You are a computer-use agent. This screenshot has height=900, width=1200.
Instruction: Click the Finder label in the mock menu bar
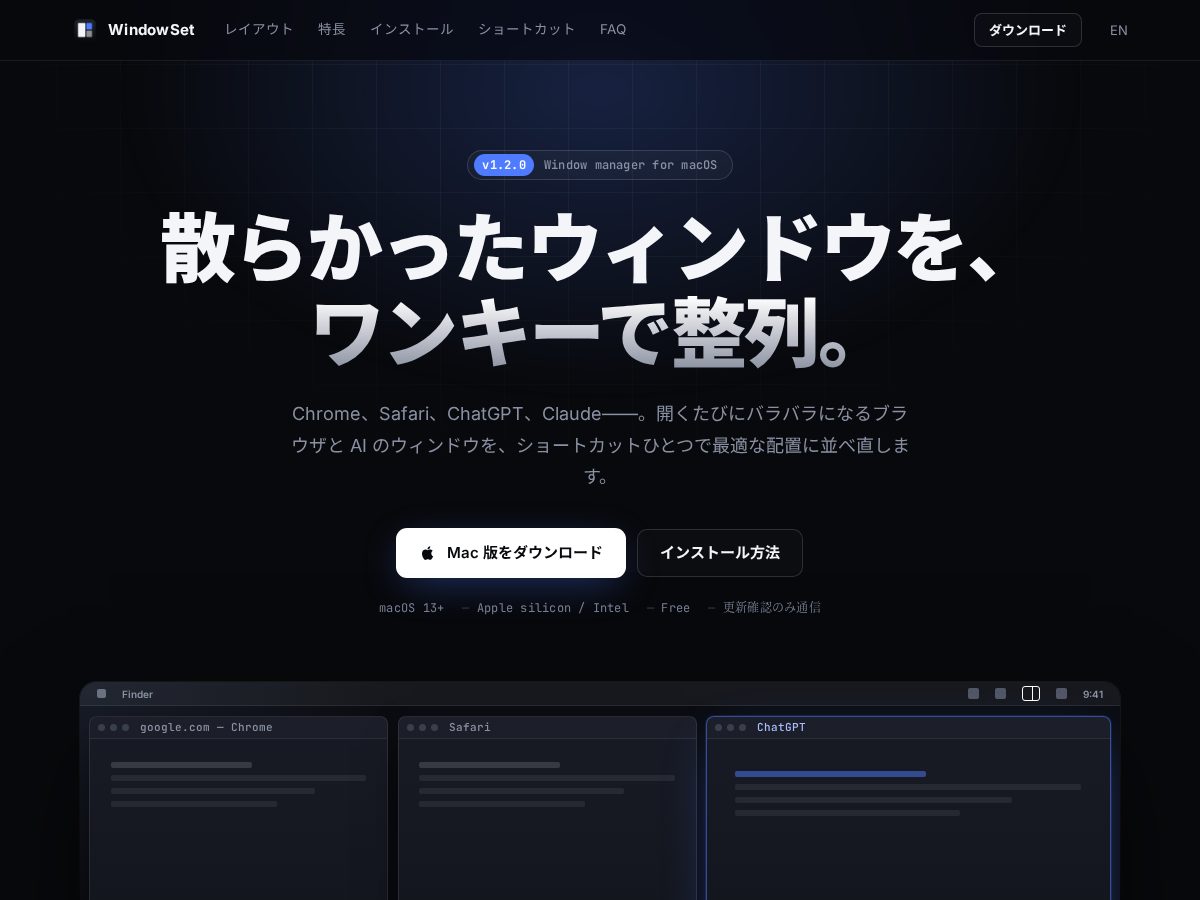click(x=137, y=694)
